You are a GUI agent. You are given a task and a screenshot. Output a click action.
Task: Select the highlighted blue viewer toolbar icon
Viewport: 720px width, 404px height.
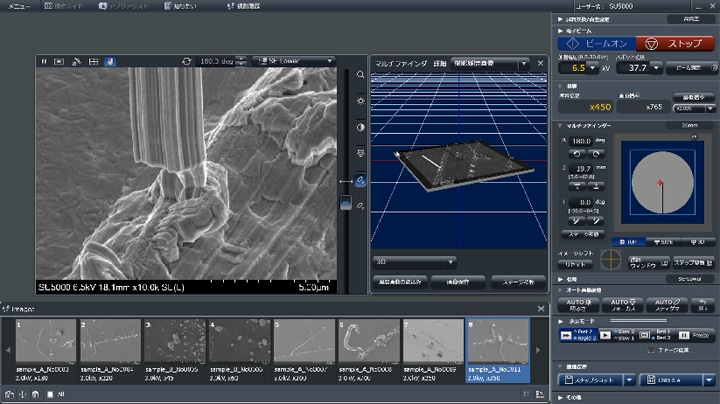point(109,61)
